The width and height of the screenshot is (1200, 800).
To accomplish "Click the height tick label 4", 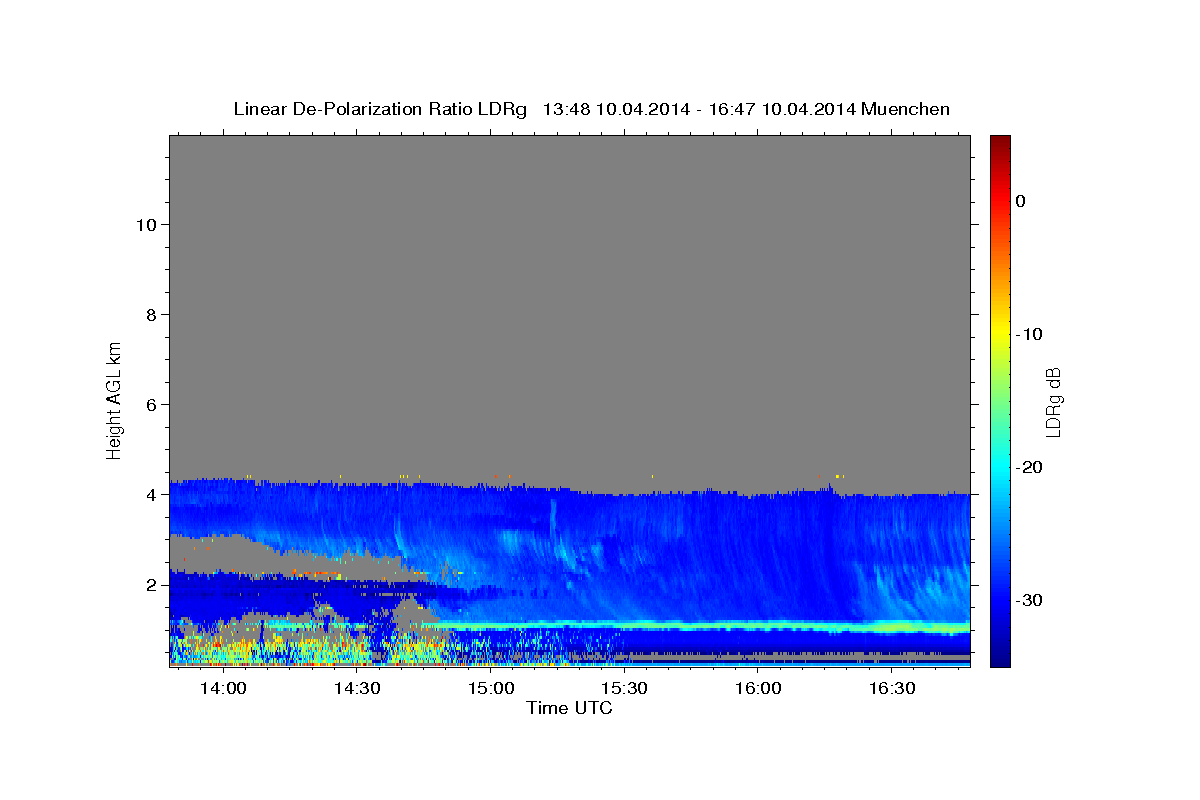I will point(149,494).
